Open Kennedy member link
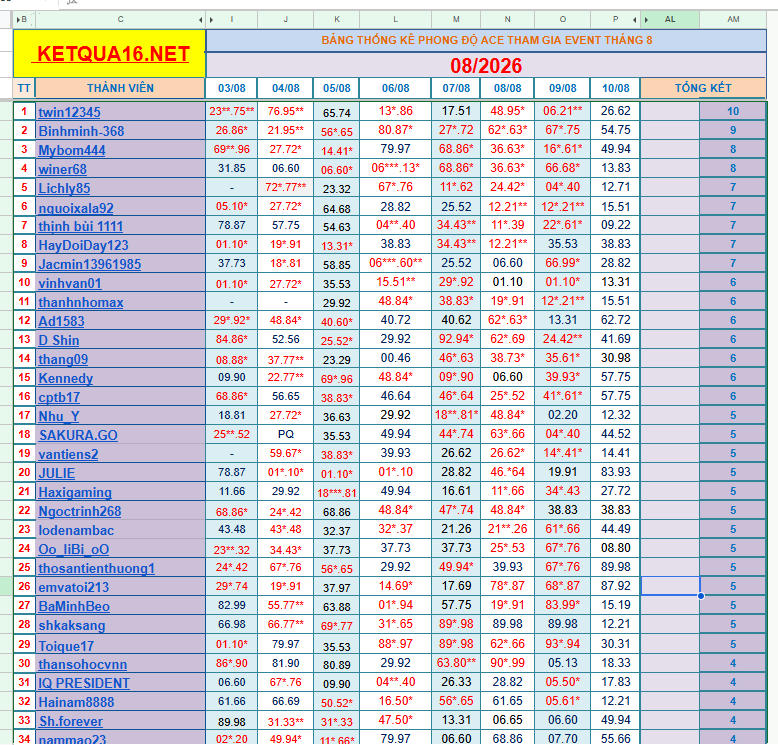This screenshot has height=745, width=778. (66, 378)
